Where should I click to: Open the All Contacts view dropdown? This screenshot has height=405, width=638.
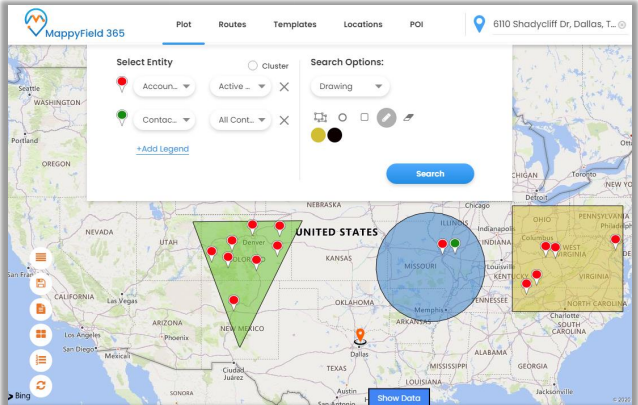tap(240, 120)
